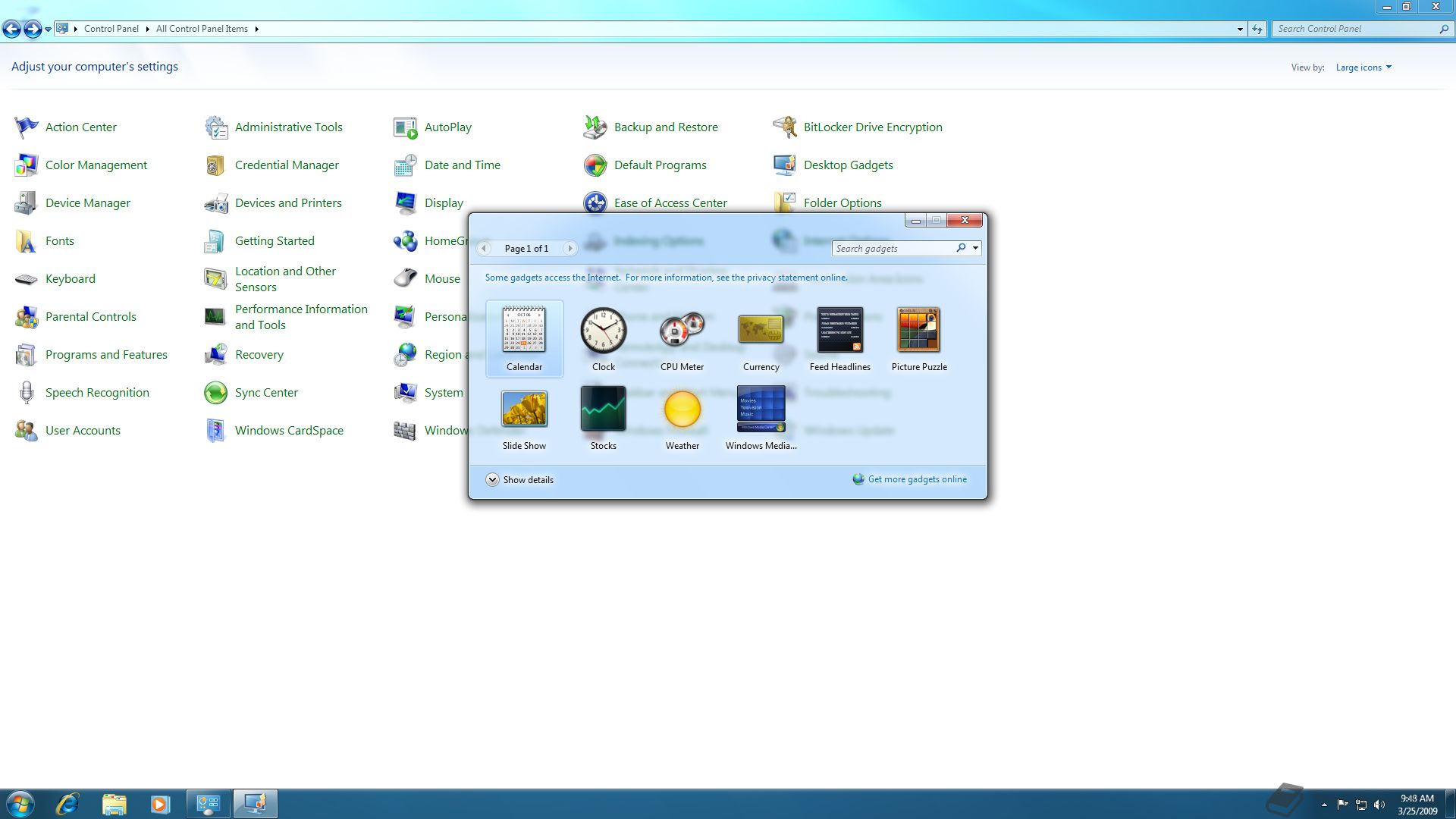Select the Weather gadget sun icon
The width and height of the screenshot is (1456, 819).
(x=682, y=409)
